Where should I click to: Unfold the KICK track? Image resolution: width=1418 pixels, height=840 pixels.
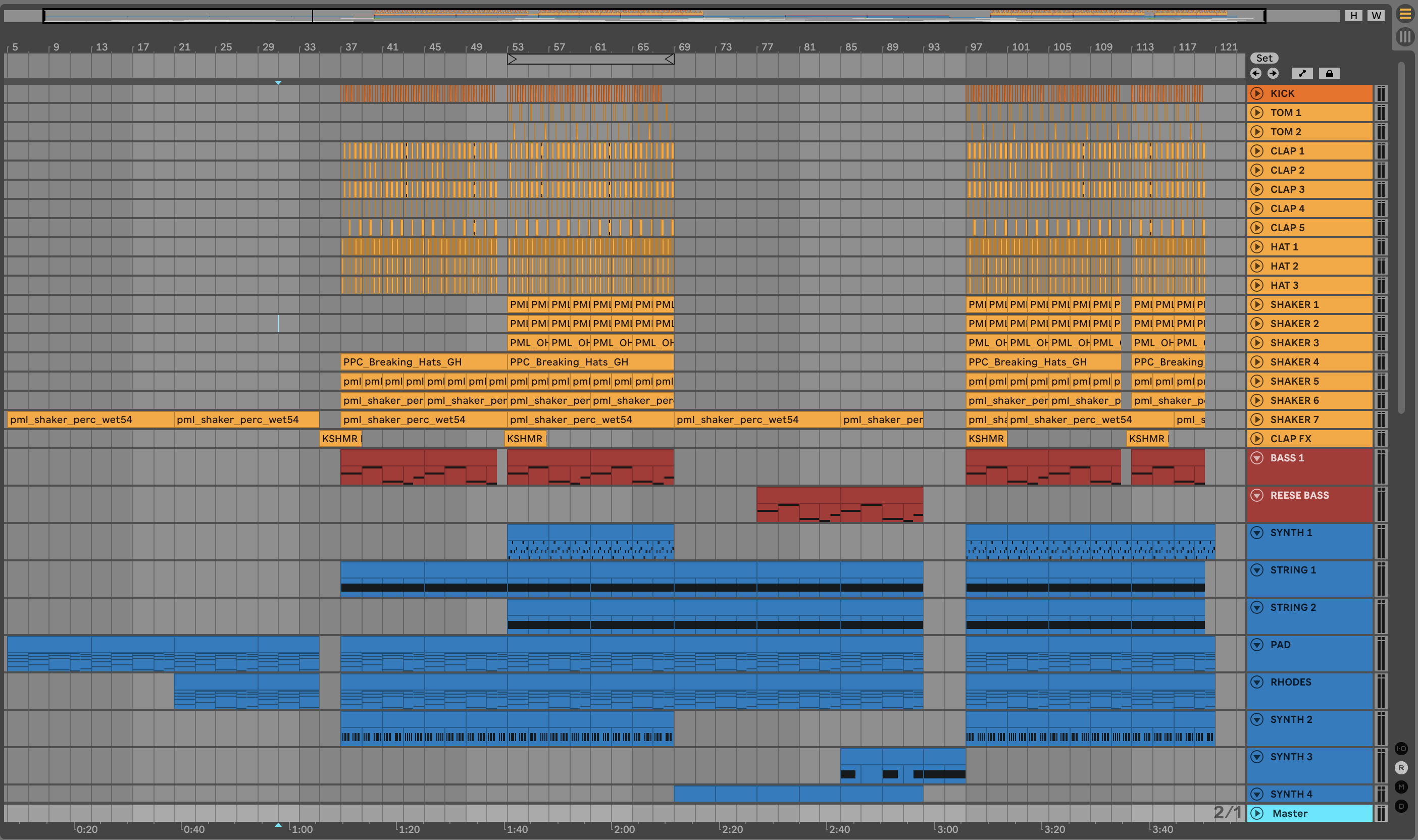(x=1257, y=93)
